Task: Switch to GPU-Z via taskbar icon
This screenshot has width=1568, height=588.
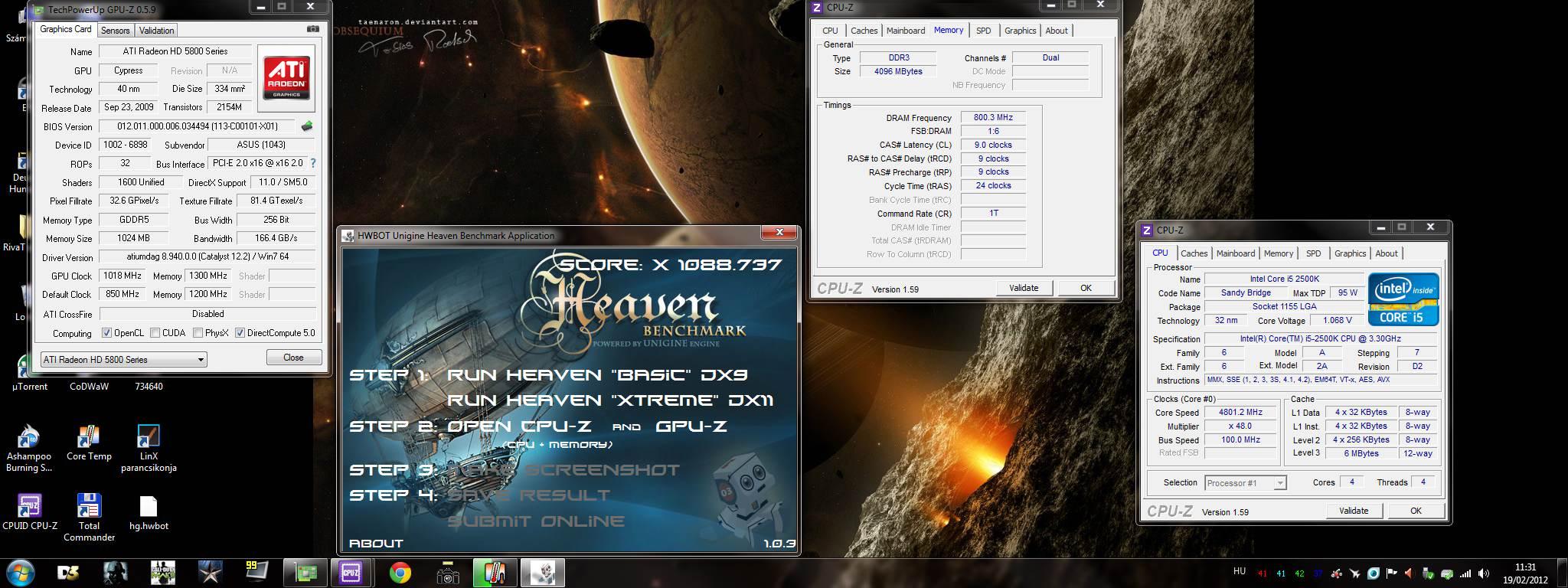Action: click(305, 572)
